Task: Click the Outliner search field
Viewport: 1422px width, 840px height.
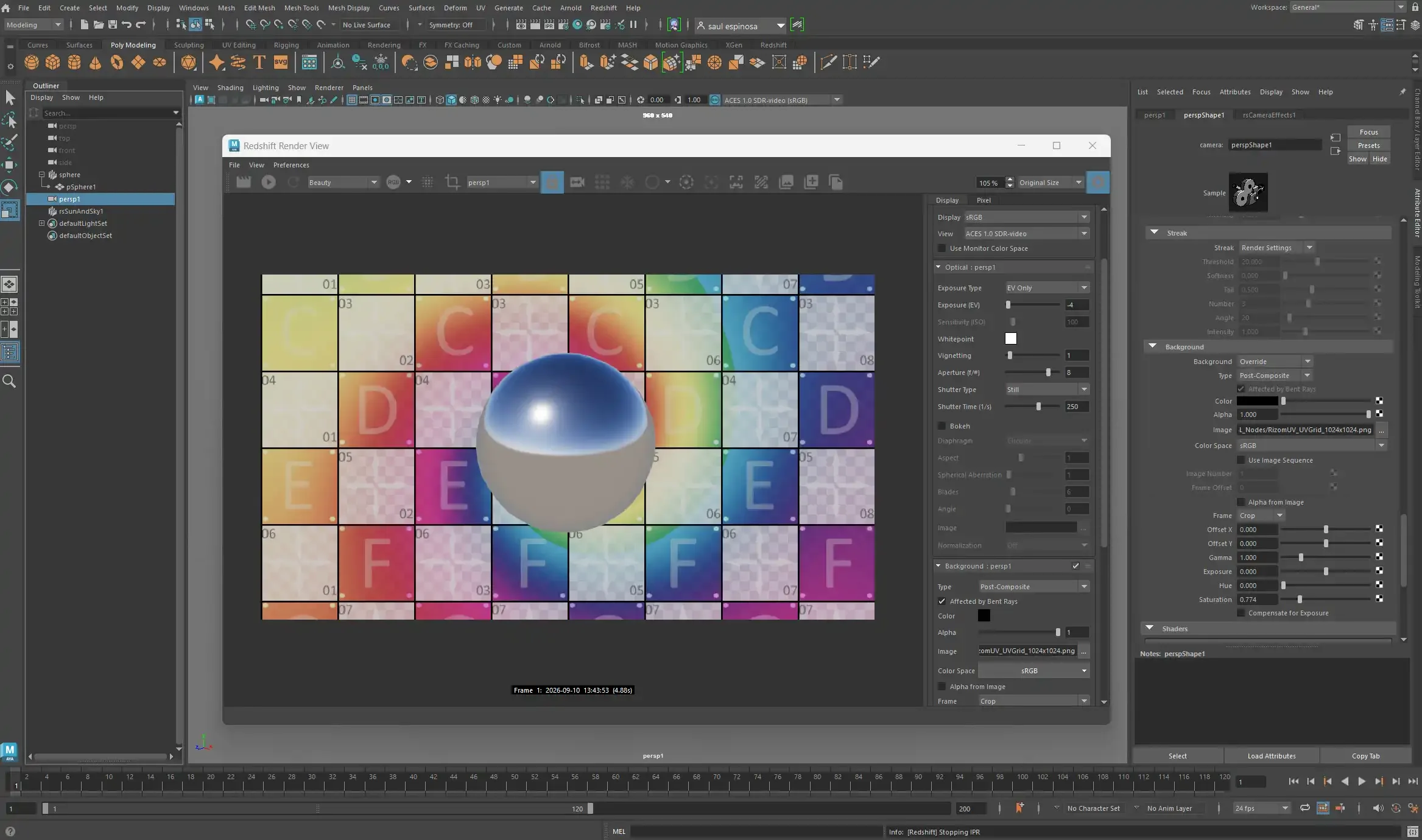Action: [107, 113]
